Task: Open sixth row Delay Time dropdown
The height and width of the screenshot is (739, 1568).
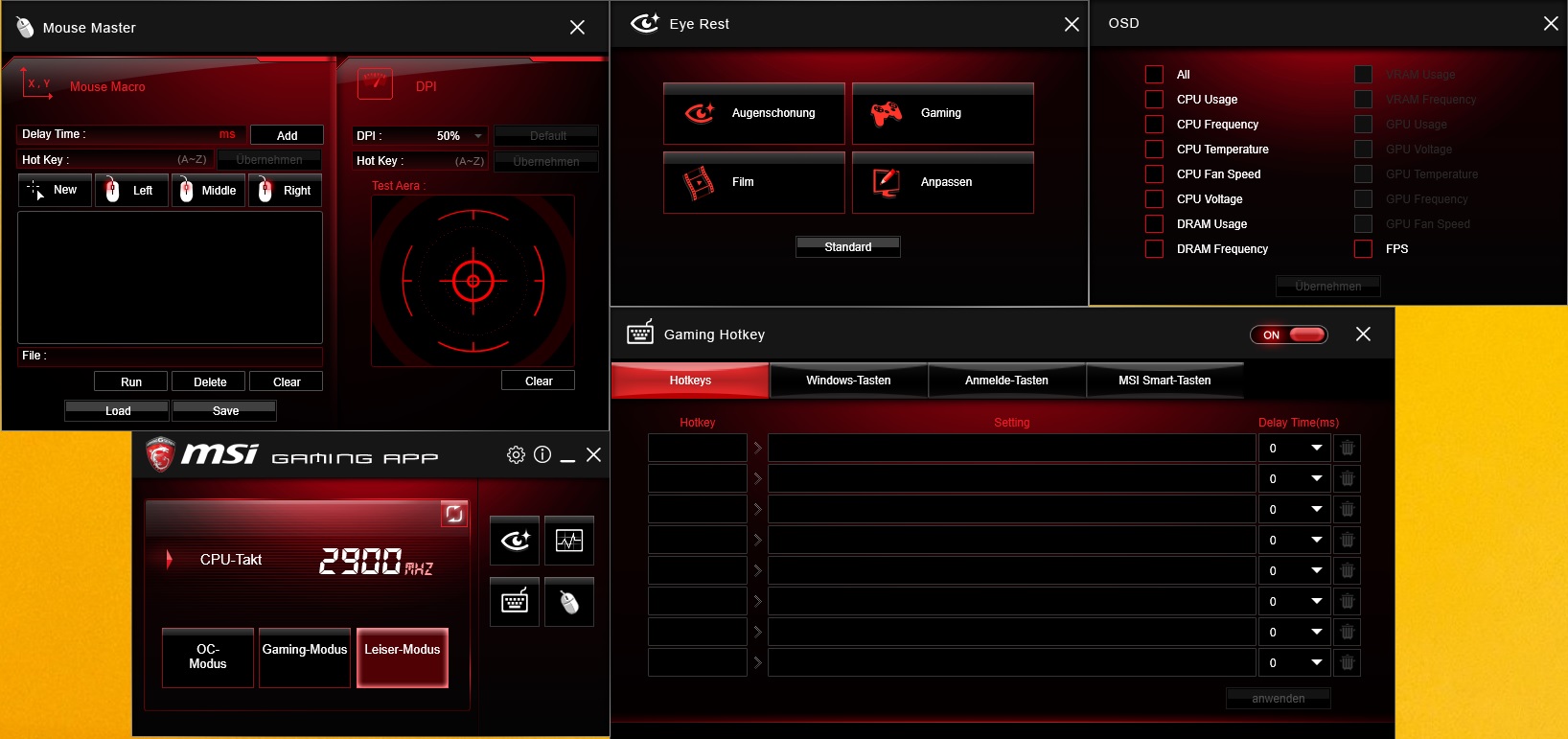Action: click(x=1295, y=601)
